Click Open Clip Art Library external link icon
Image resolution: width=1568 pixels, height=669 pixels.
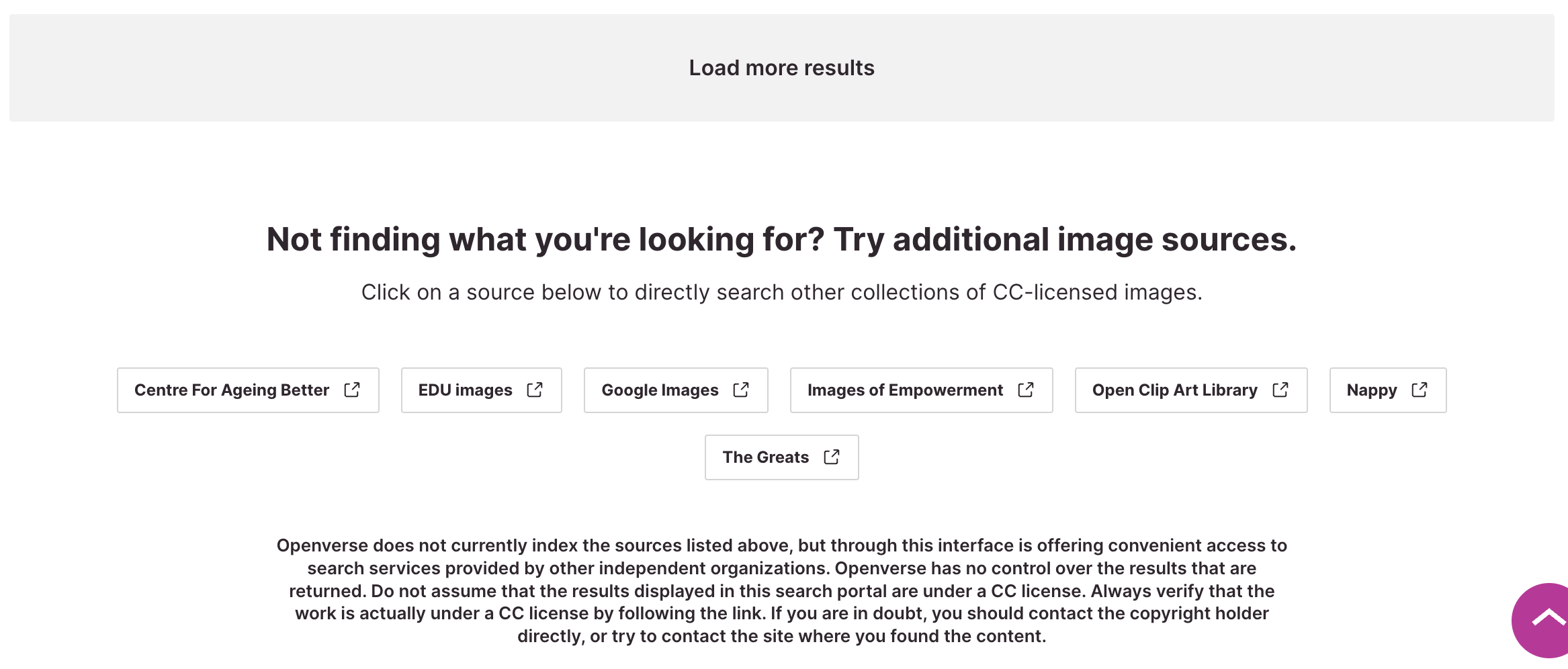tap(1280, 390)
